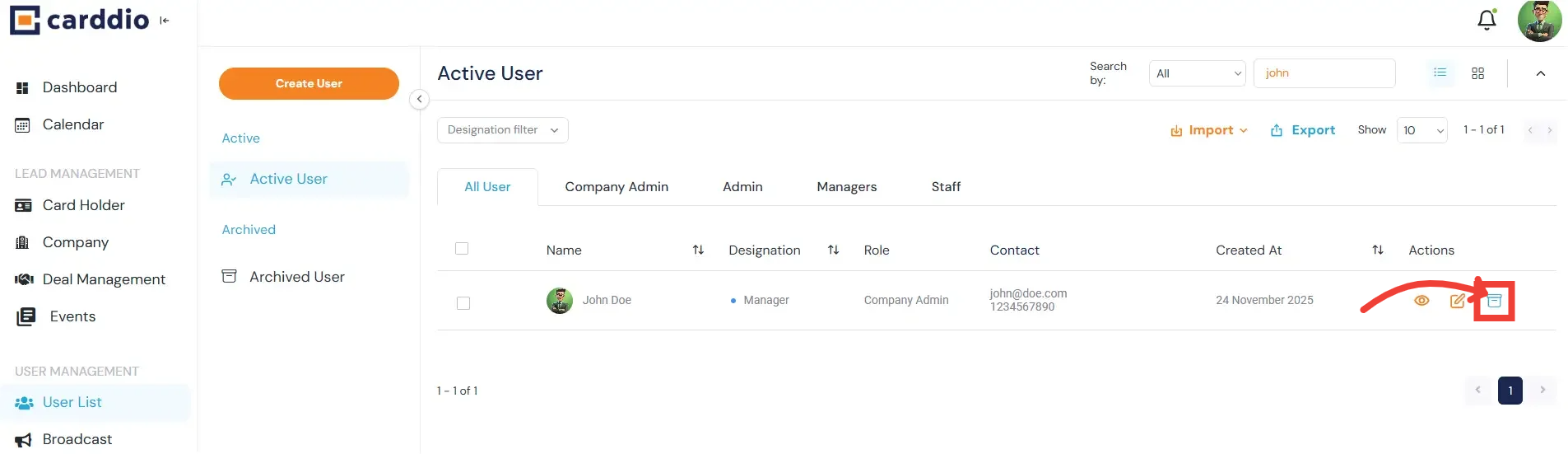Tick the John Doe row checkbox

click(x=463, y=303)
